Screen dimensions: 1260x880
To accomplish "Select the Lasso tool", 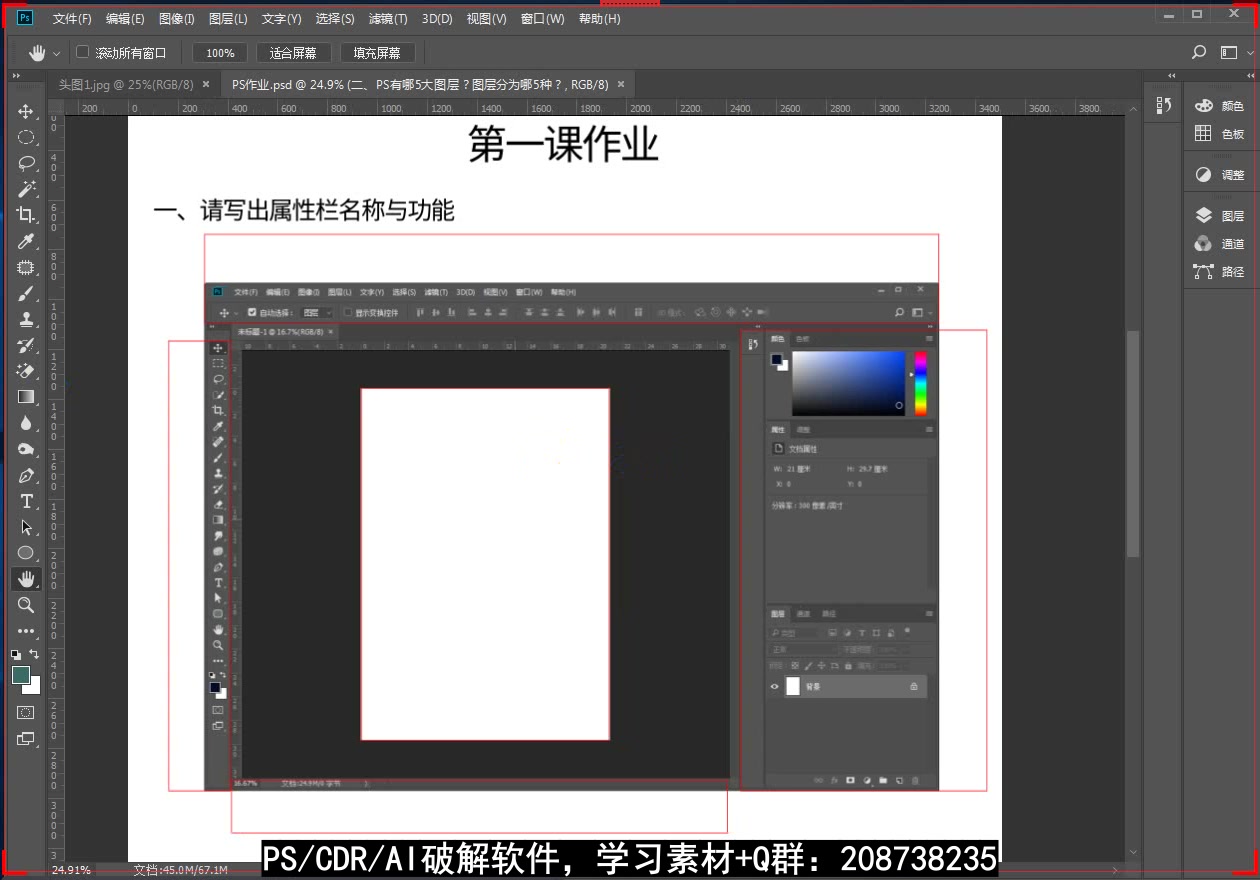I will 26,163.
